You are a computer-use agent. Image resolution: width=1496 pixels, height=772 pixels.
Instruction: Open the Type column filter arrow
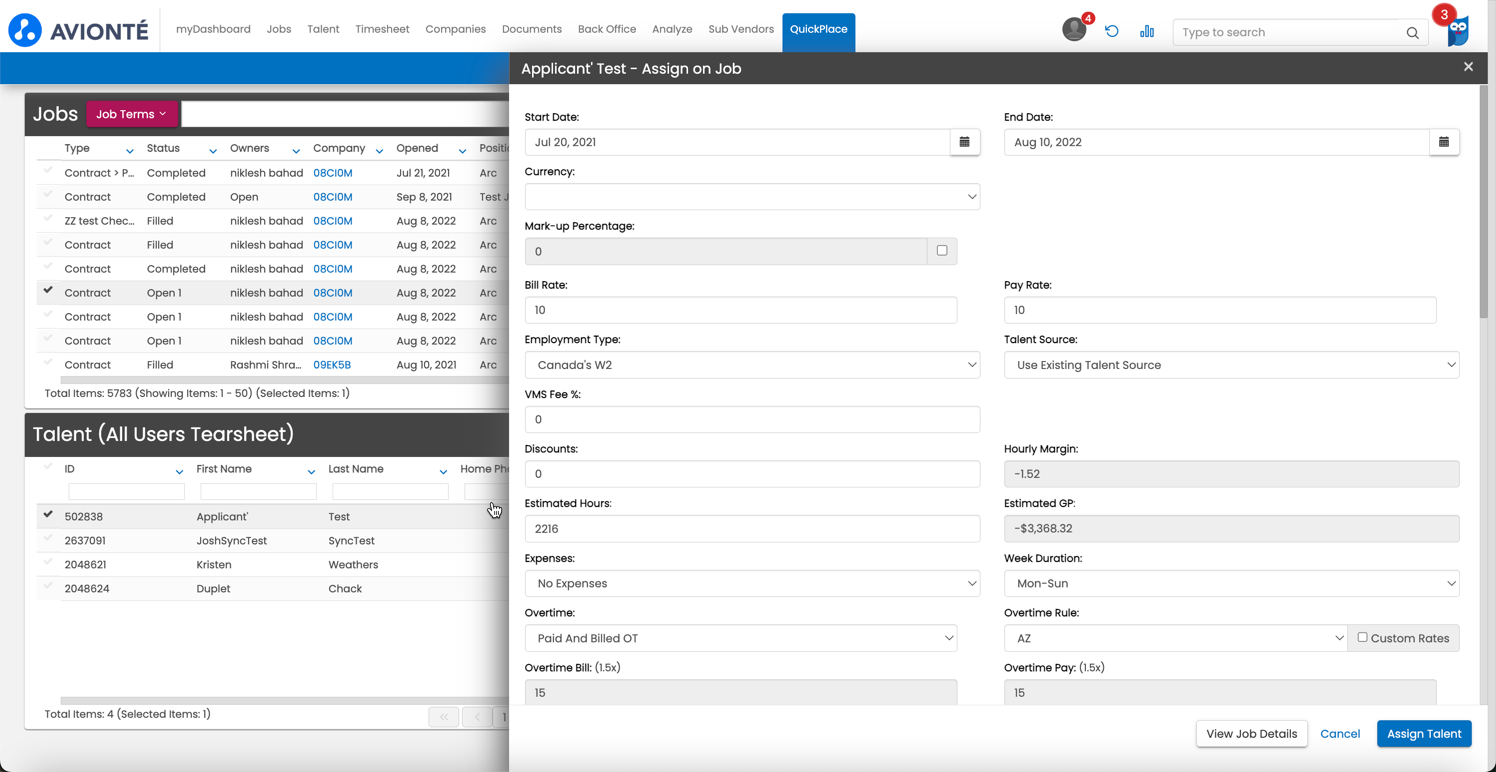pos(129,151)
